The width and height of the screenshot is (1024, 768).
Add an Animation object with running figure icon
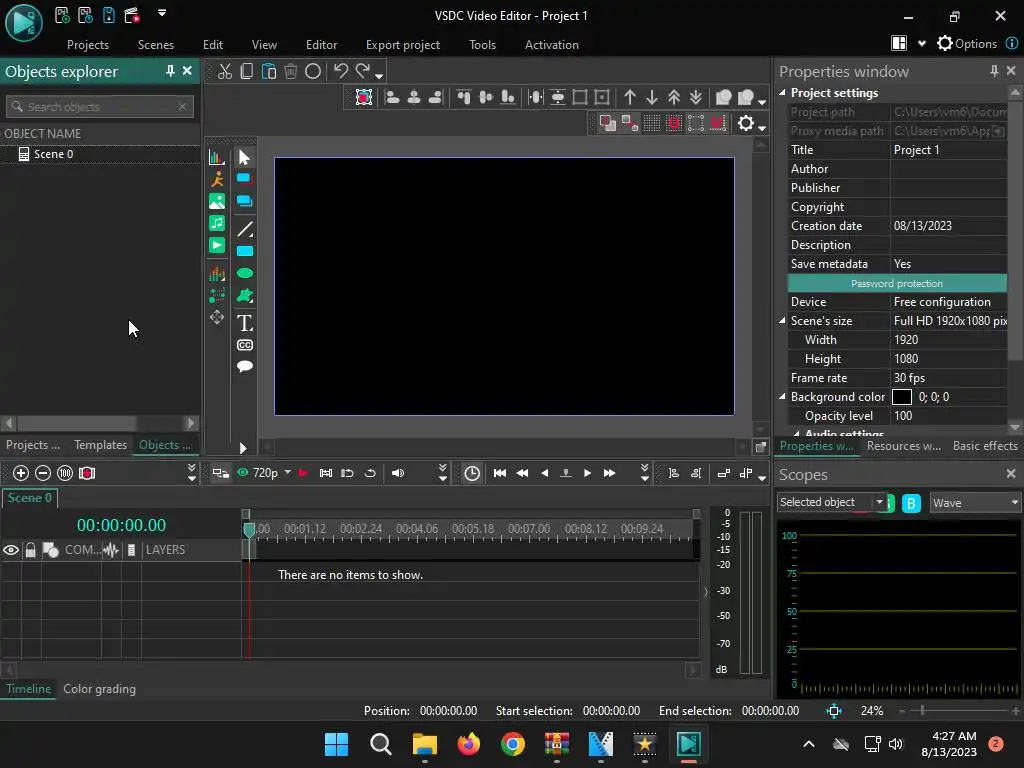217,179
